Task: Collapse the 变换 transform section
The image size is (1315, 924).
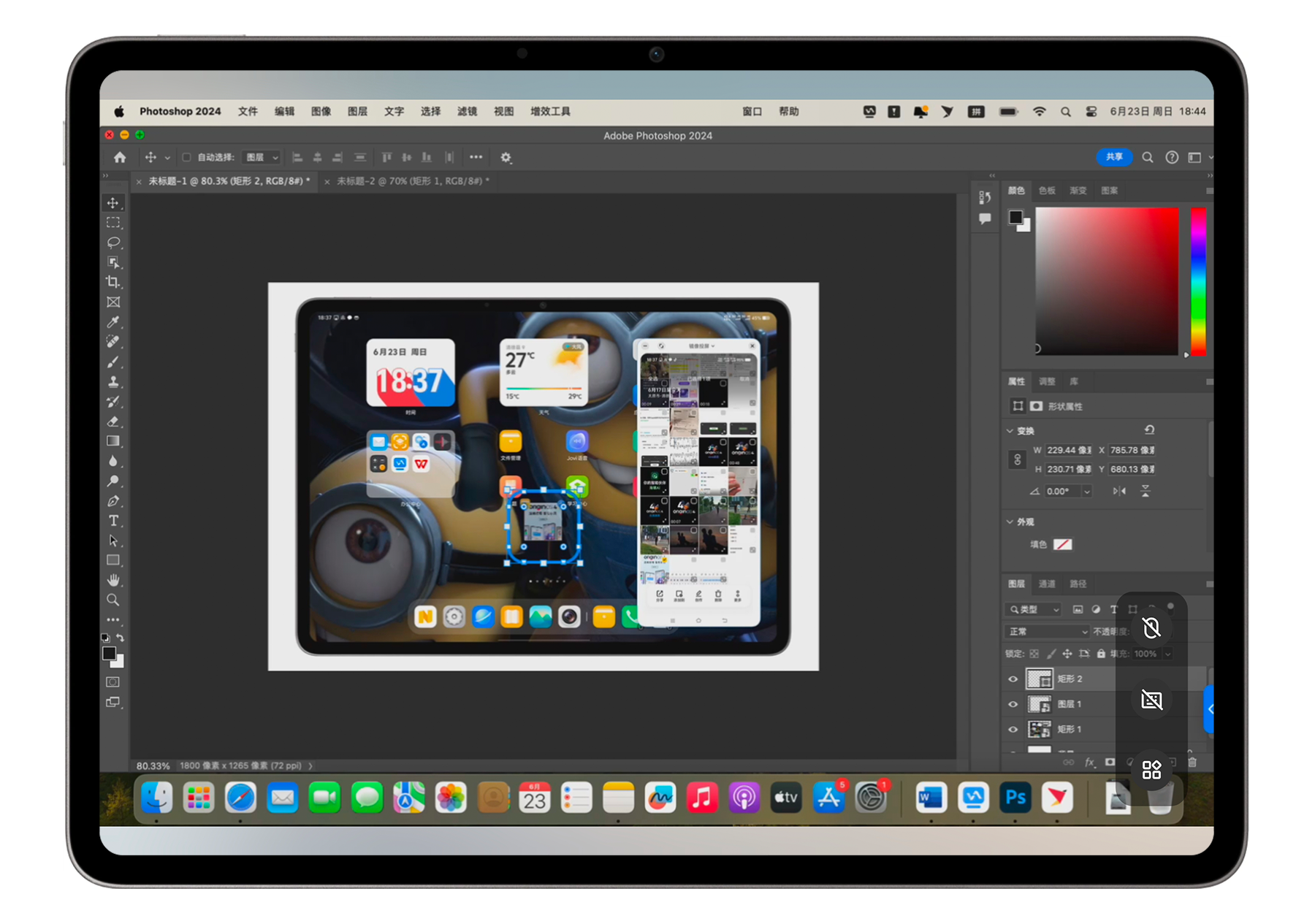Action: pos(1010,430)
